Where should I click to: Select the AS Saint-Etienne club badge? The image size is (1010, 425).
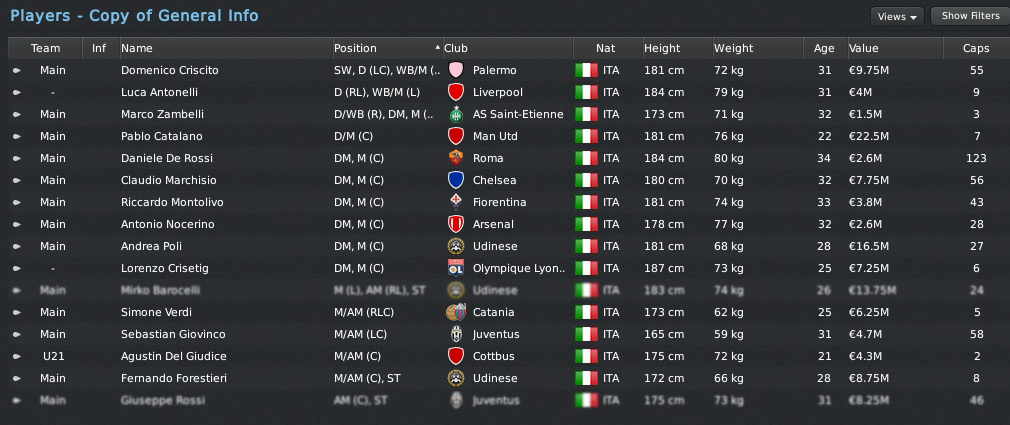click(x=456, y=115)
